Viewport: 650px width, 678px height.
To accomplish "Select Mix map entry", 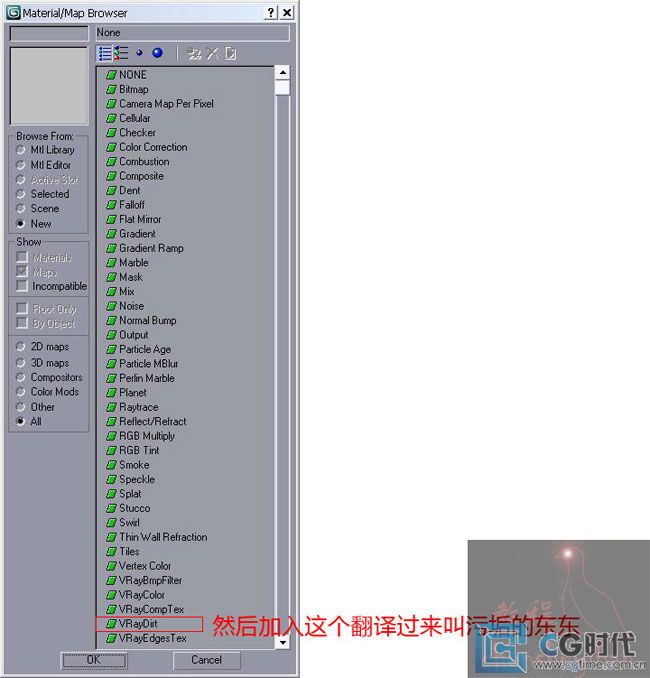I will pos(126,291).
